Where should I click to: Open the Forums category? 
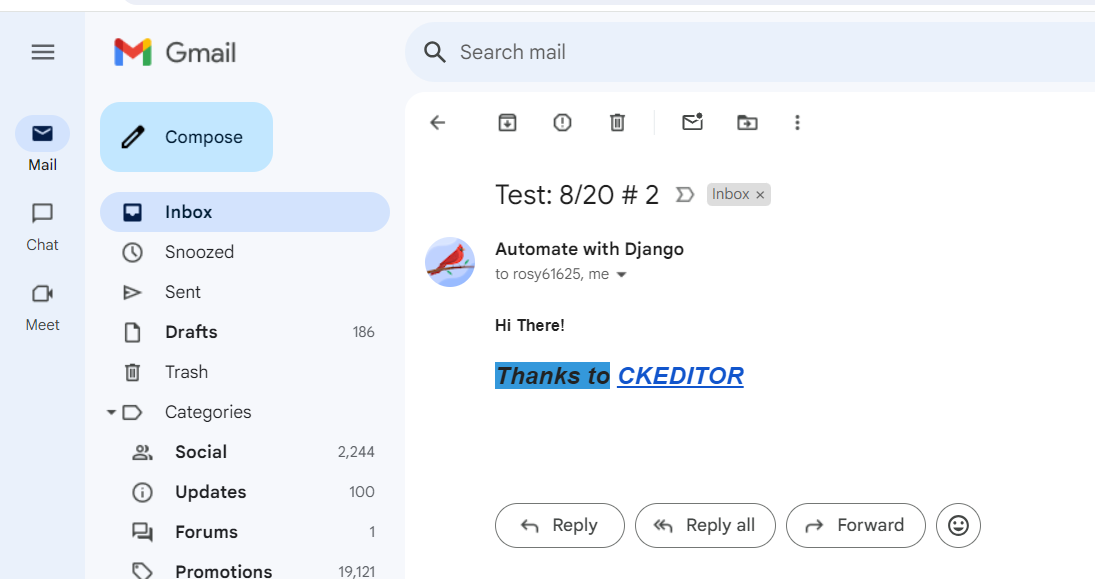tap(245, 532)
